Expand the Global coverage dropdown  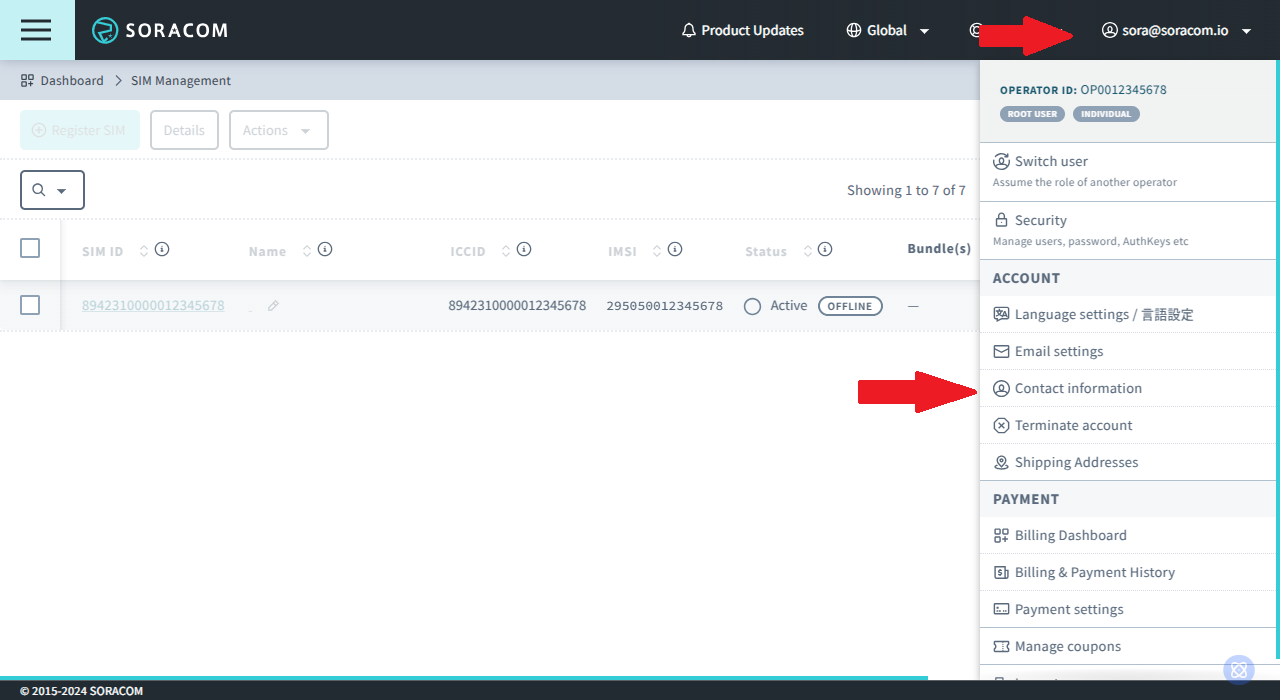pos(888,30)
